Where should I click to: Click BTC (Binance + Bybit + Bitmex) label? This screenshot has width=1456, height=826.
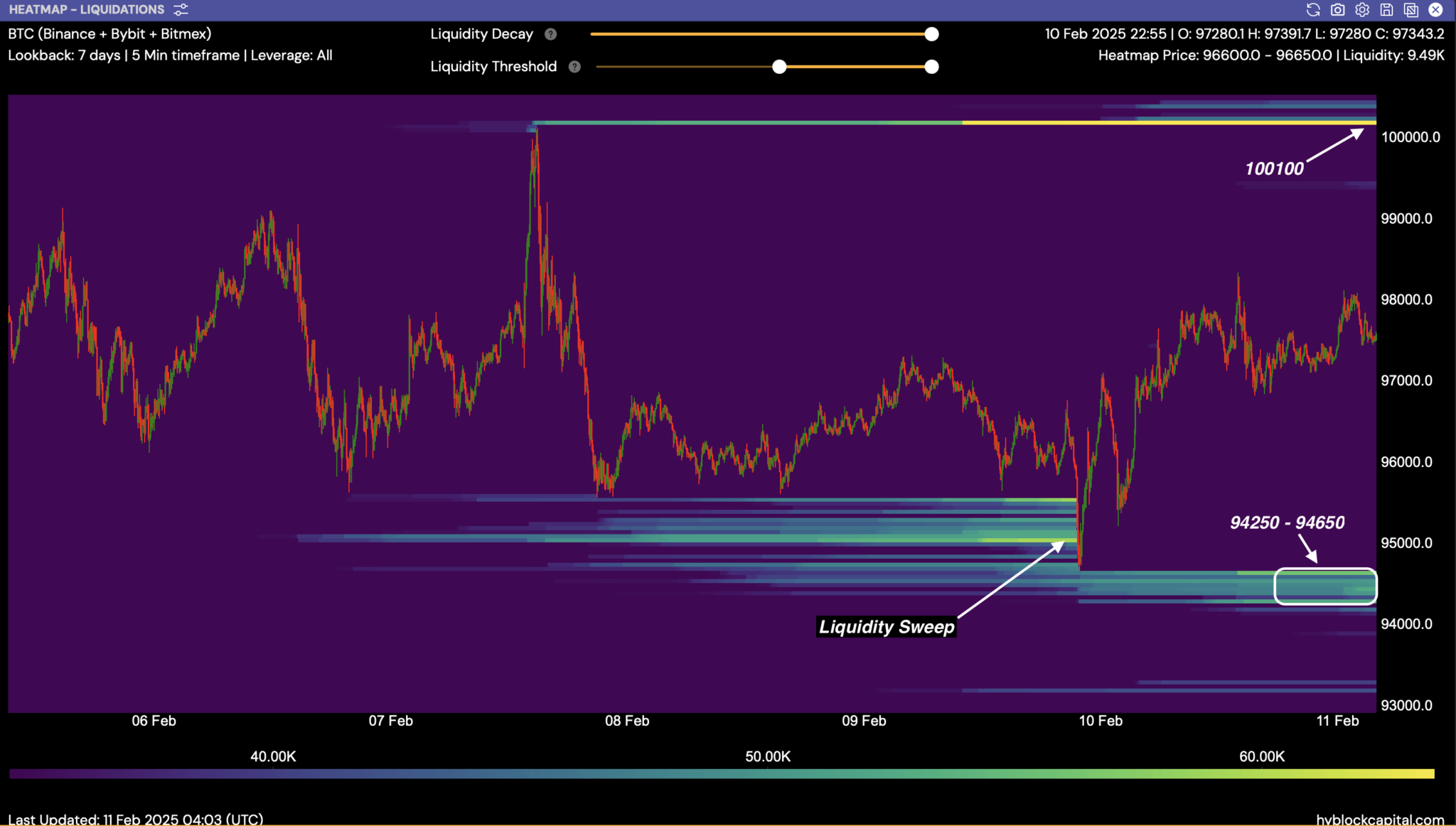109,34
